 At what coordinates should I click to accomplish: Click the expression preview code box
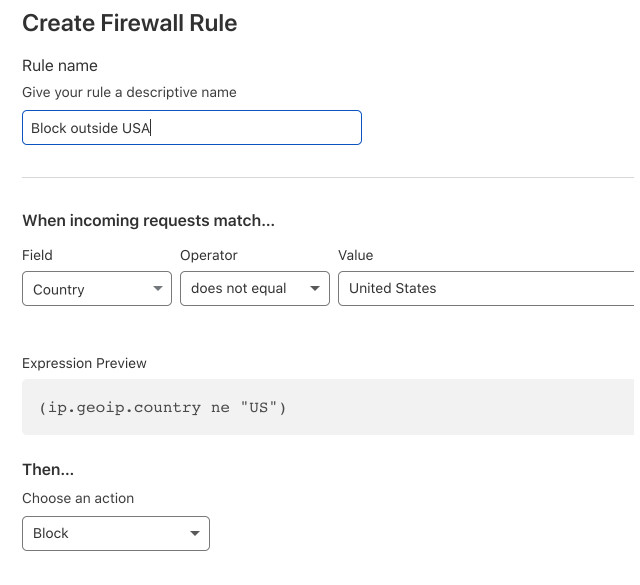click(x=327, y=407)
